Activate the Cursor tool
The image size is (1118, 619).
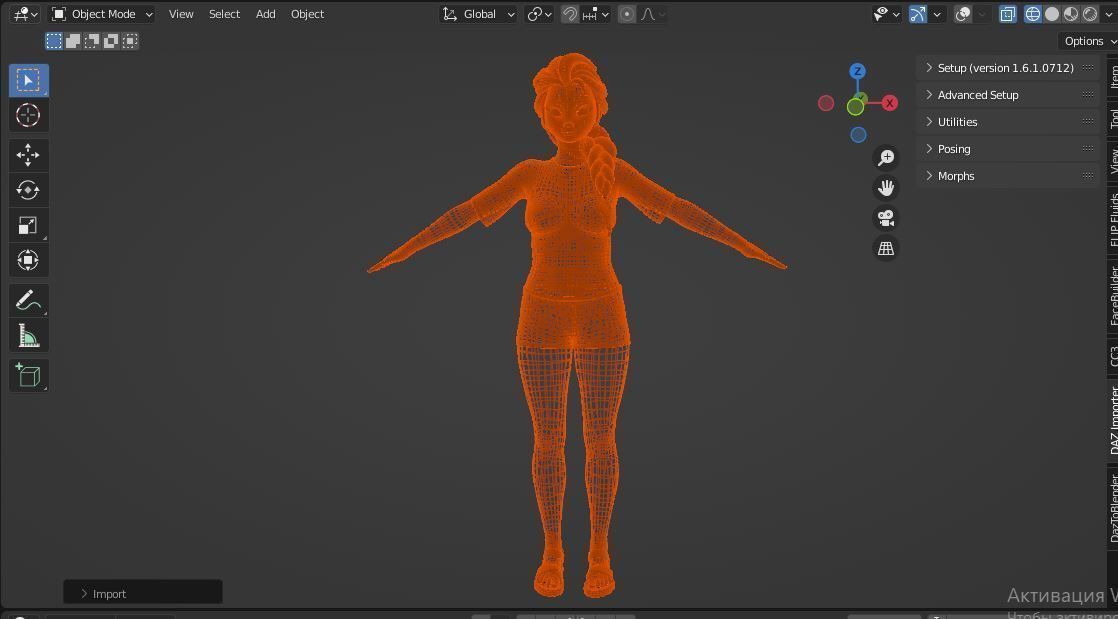[x=29, y=116]
